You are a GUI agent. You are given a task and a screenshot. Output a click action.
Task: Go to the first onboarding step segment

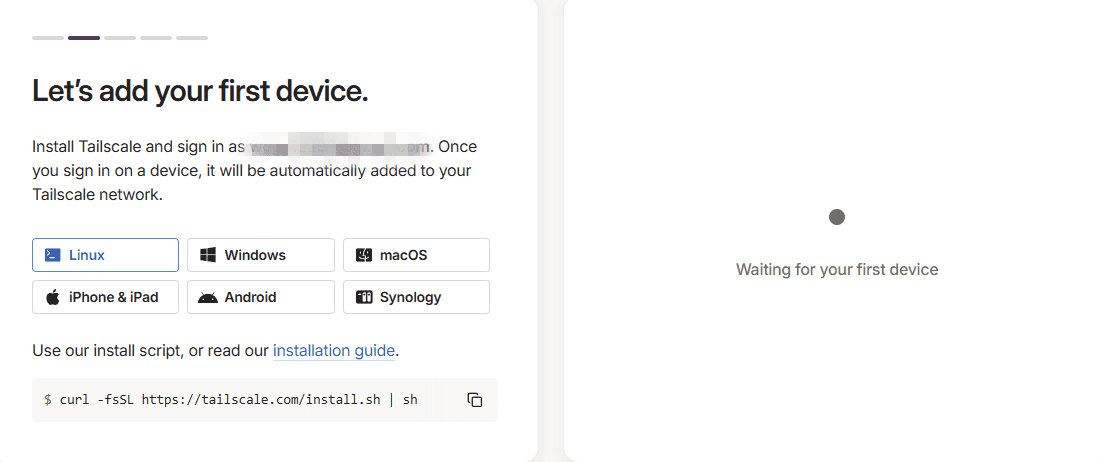48,38
